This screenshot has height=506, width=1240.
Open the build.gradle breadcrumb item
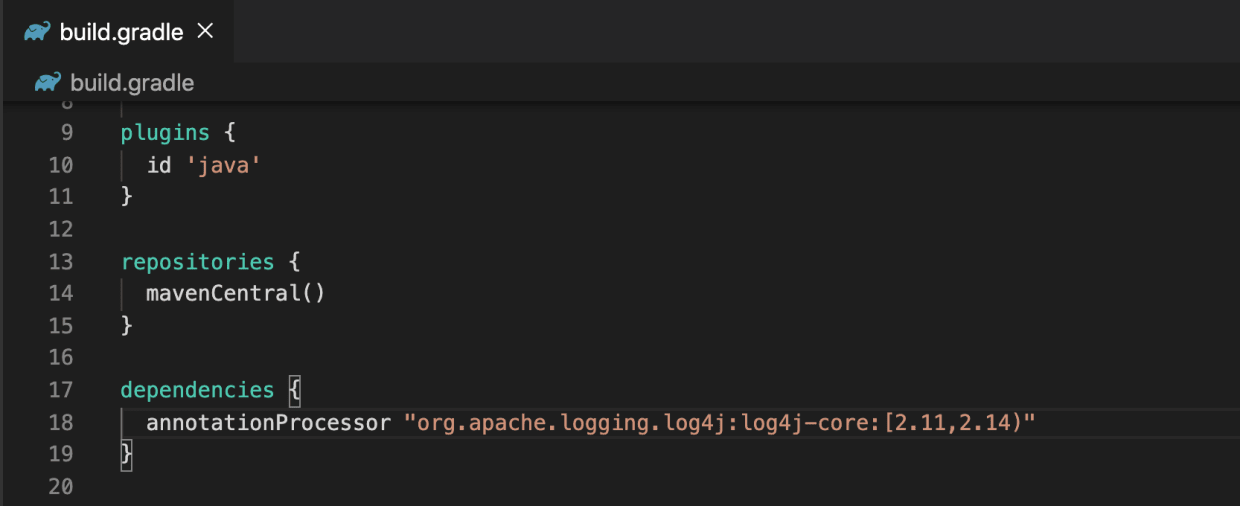pyautogui.click(x=132, y=83)
